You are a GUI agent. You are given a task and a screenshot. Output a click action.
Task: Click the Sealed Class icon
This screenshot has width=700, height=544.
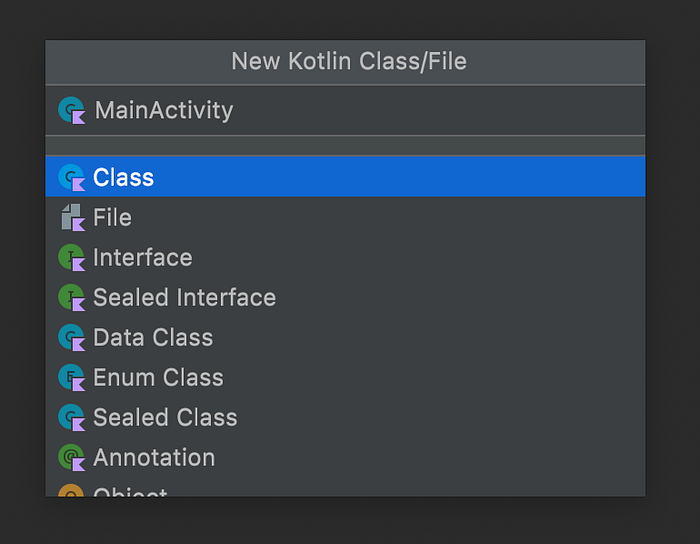(x=71, y=417)
